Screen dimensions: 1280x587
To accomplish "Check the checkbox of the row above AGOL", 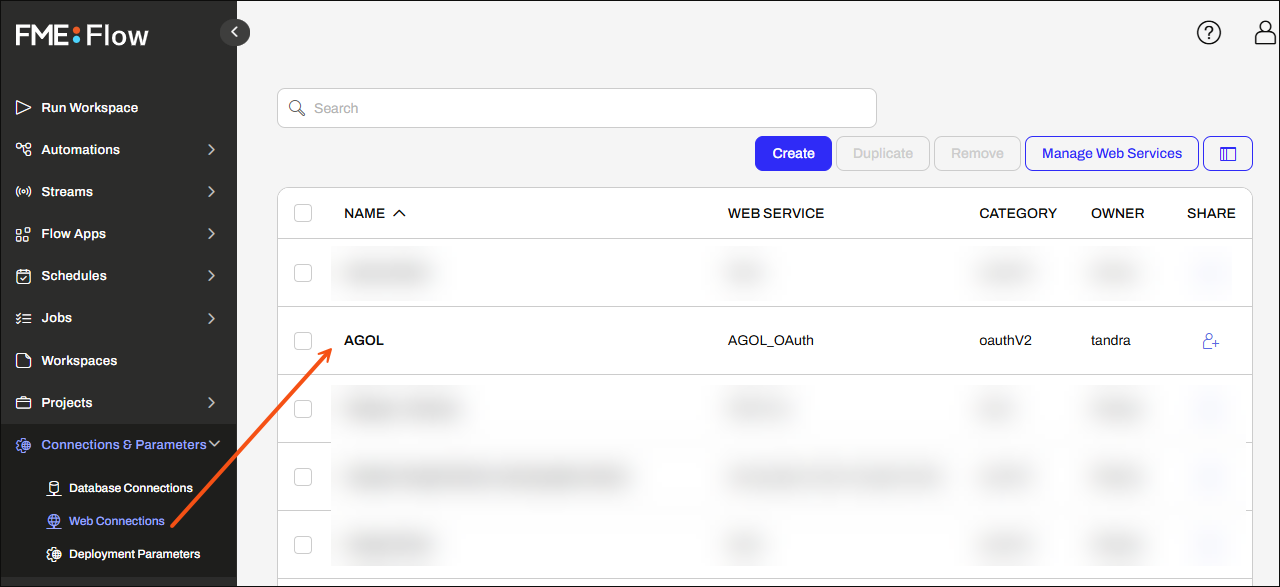I will coord(303,273).
